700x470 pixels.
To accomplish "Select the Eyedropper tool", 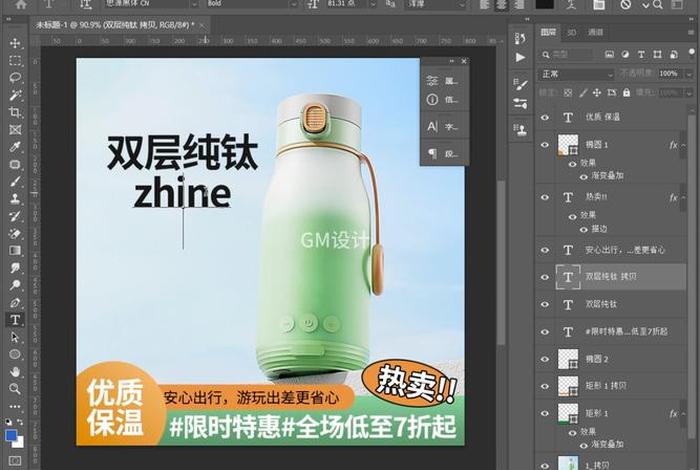I will (15, 147).
